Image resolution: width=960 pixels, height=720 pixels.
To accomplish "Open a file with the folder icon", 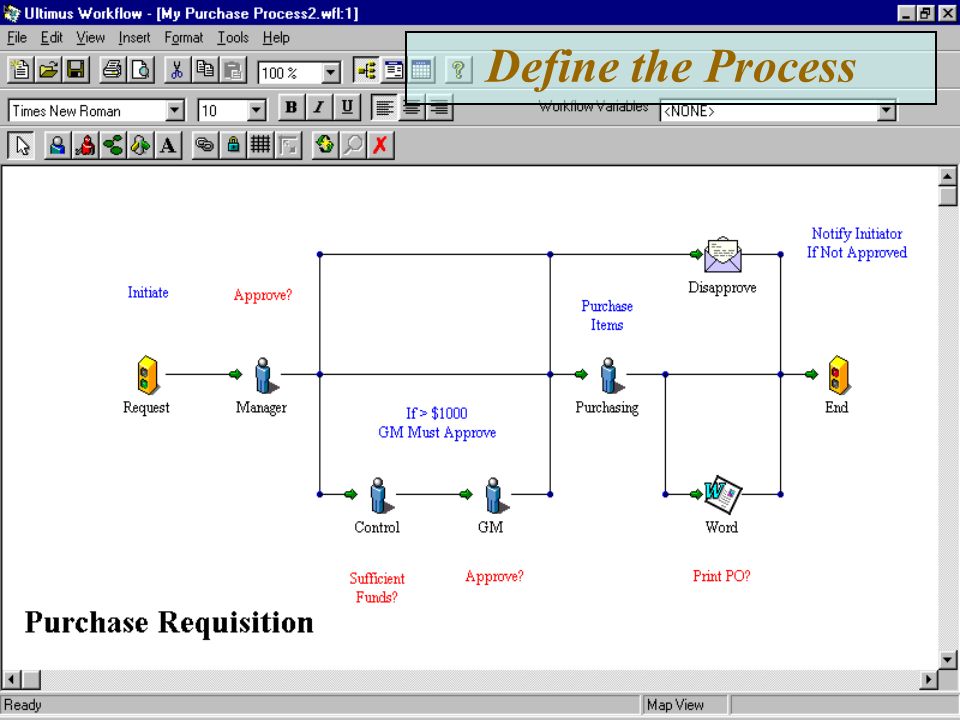I will (48, 70).
